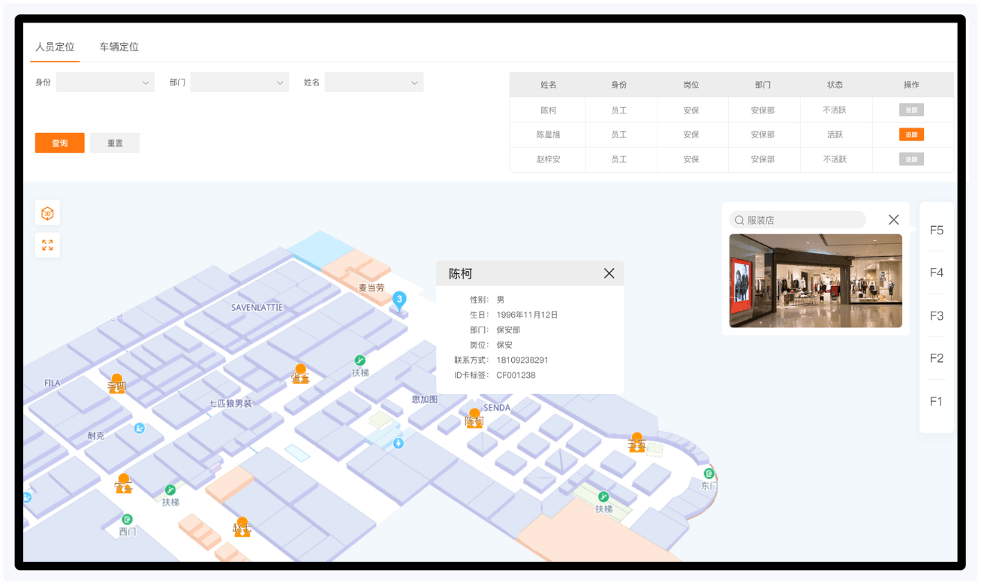981x585 pixels.
Task: Click the SAVENLATTIE store label
Action: click(257, 308)
